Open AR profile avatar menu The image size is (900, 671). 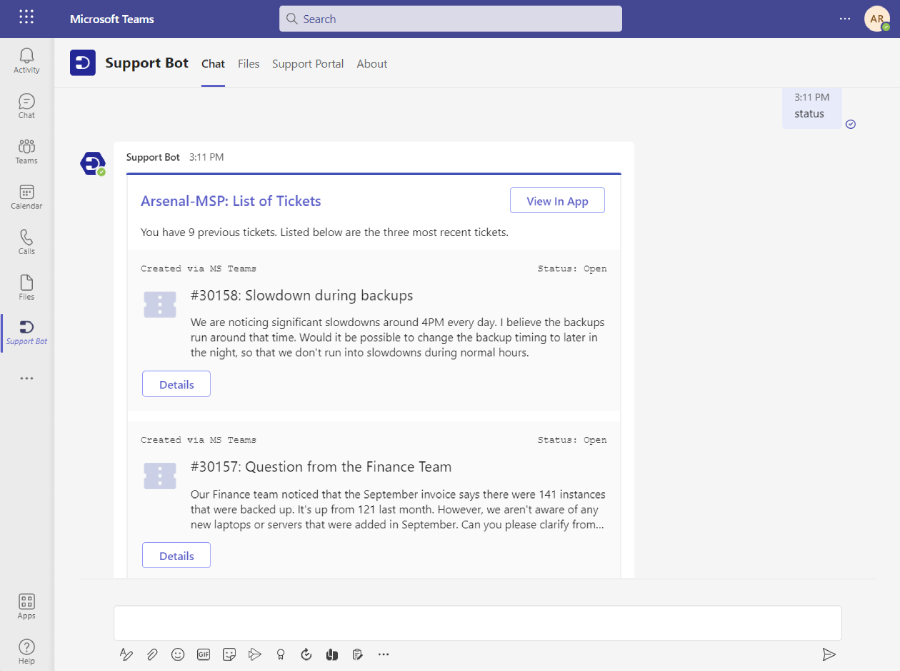(x=876, y=18)
